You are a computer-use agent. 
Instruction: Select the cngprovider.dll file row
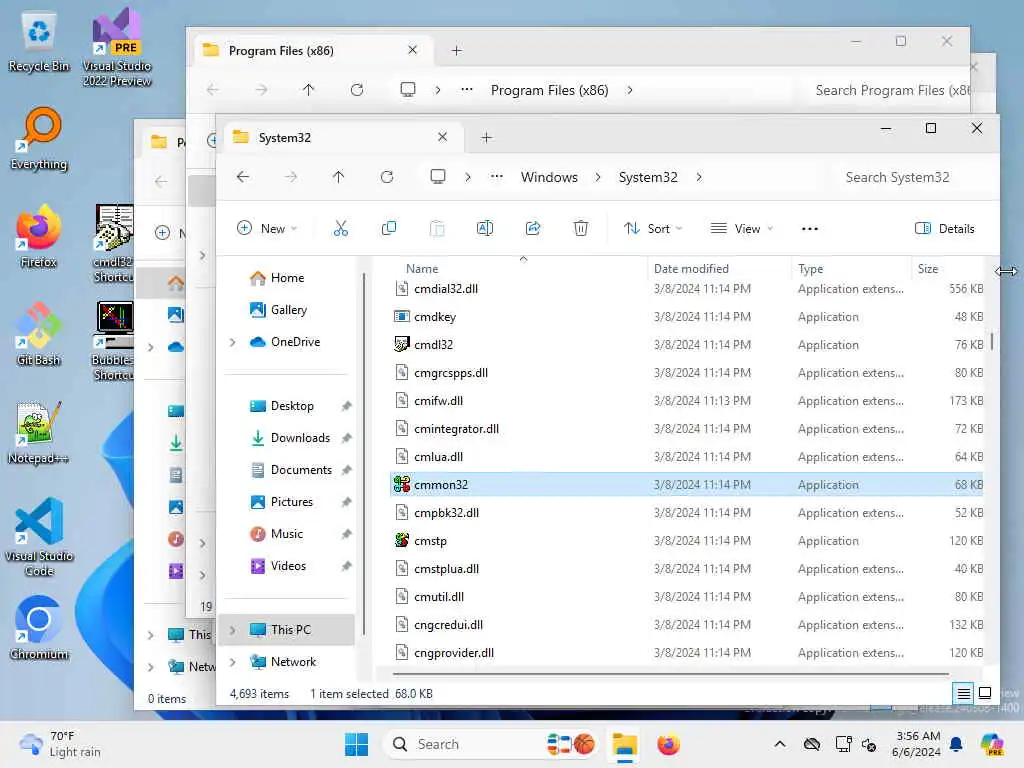click(686, 652)
